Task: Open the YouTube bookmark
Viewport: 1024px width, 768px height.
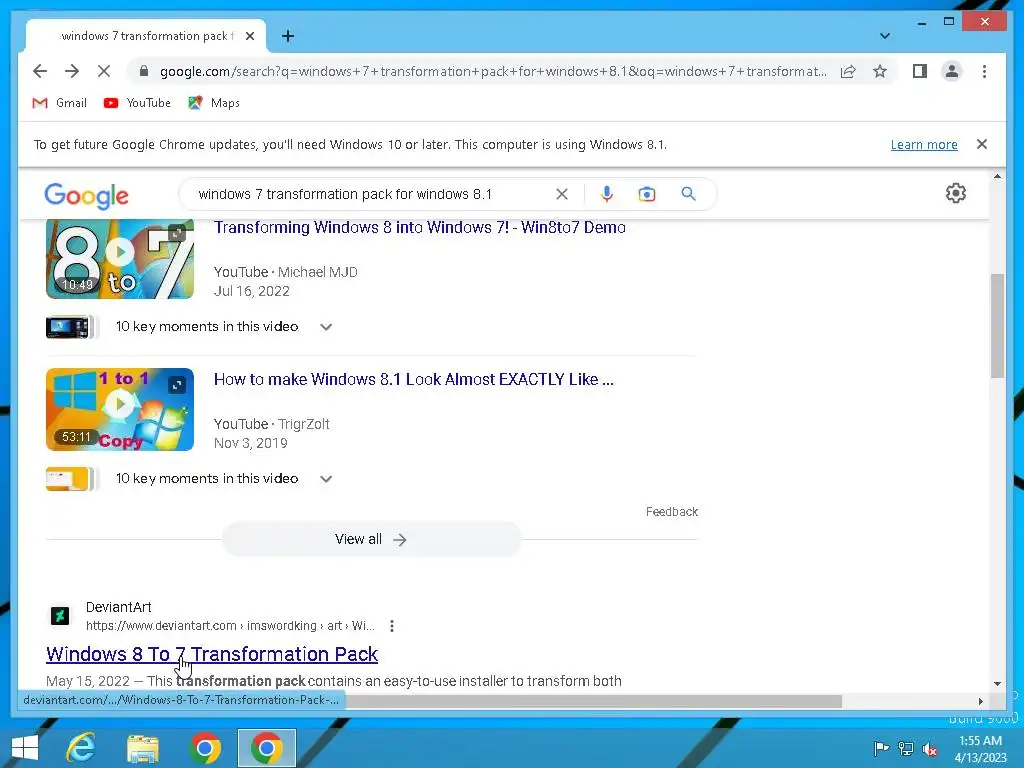Action: [x=137, y=103]
